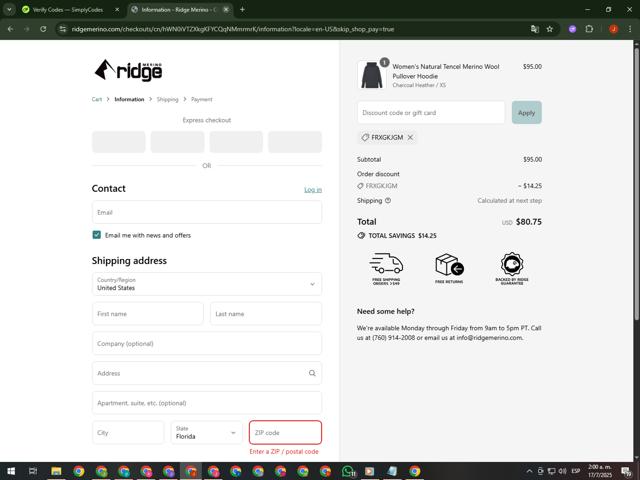Open the browser extensions puzzle icon

click(x=589, y=29)
